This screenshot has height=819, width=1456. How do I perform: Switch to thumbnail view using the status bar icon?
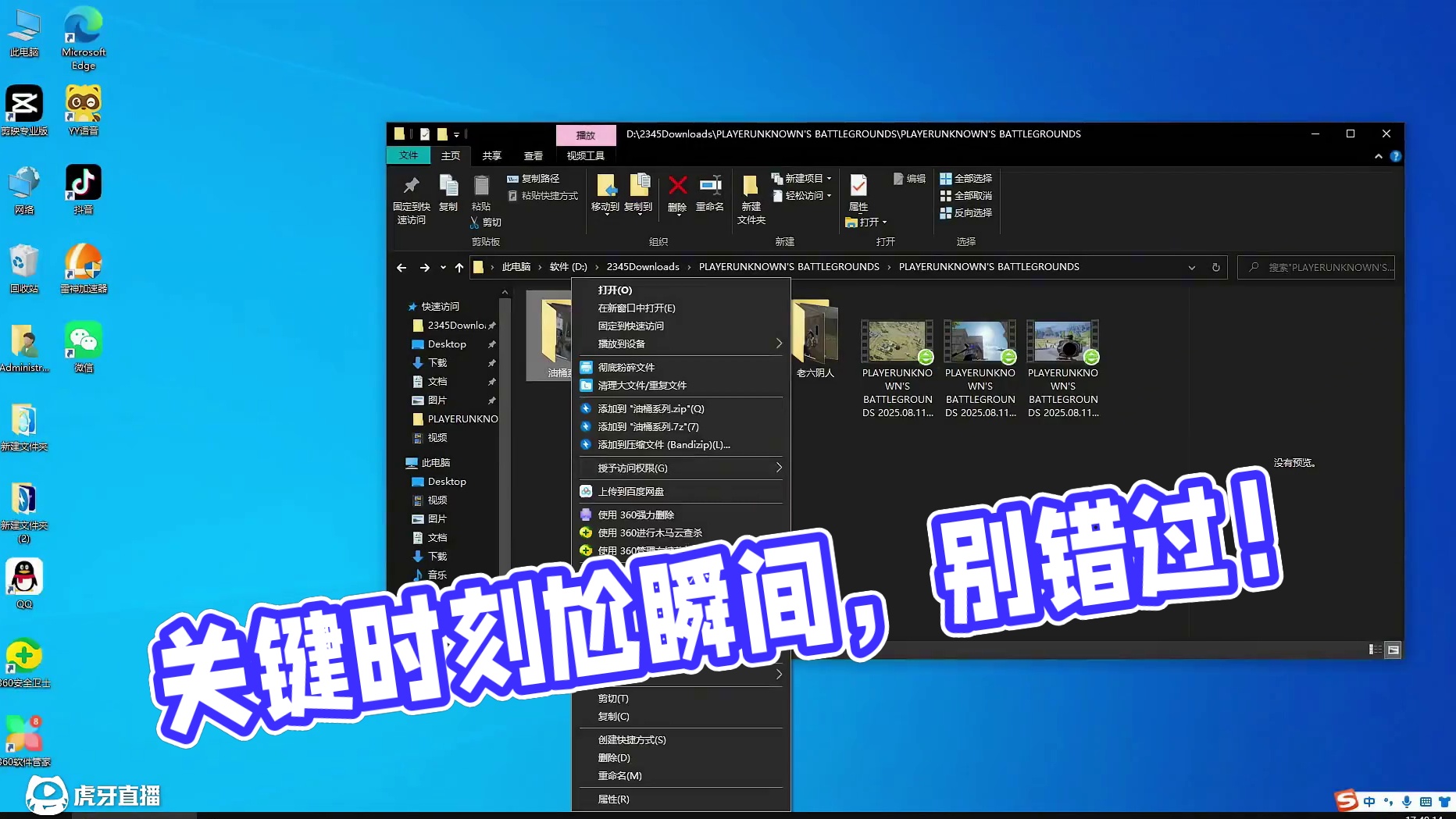click(1393, 649)
